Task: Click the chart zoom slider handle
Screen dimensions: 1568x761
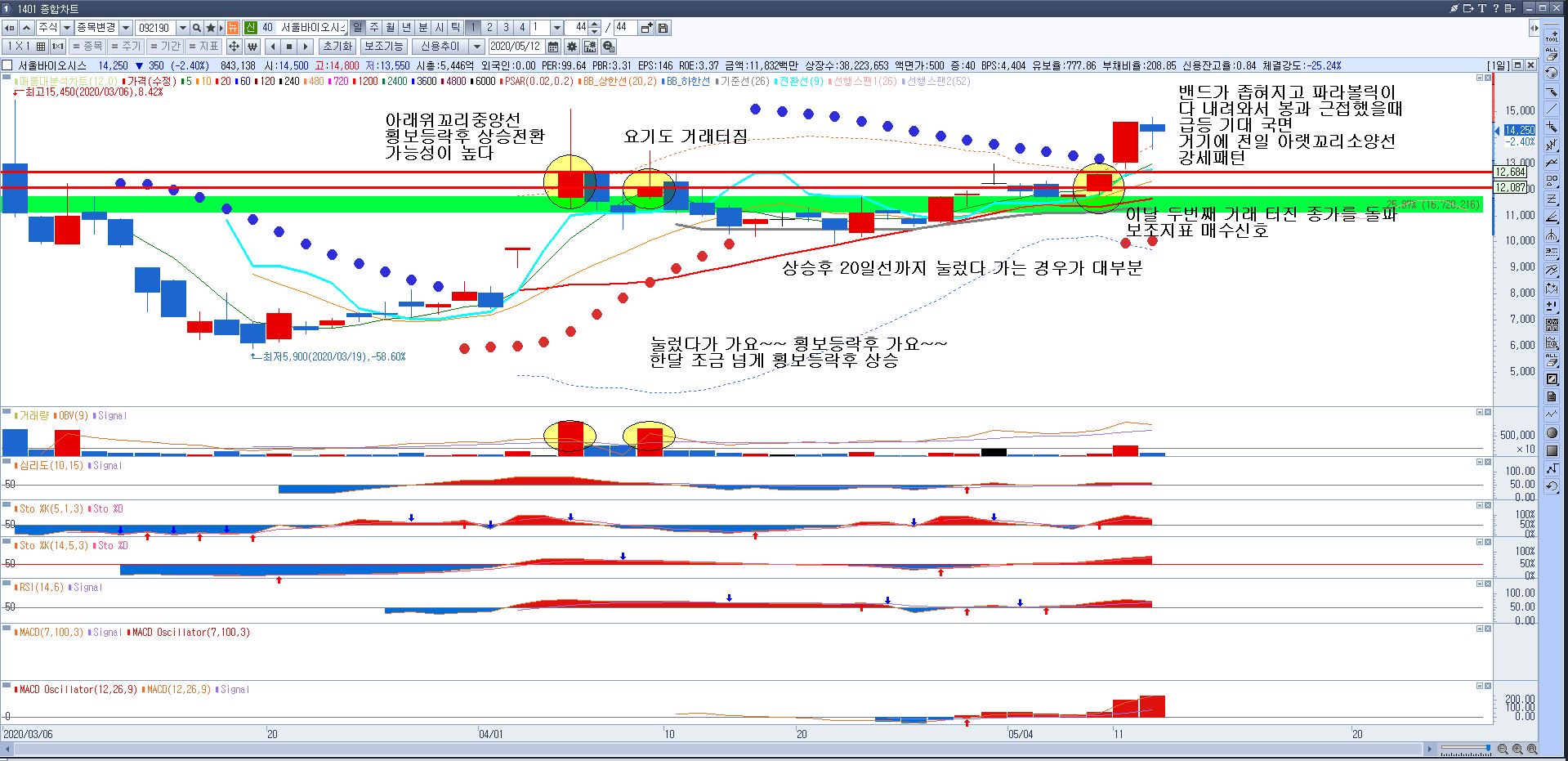Action: click(x=1488, y=749)
